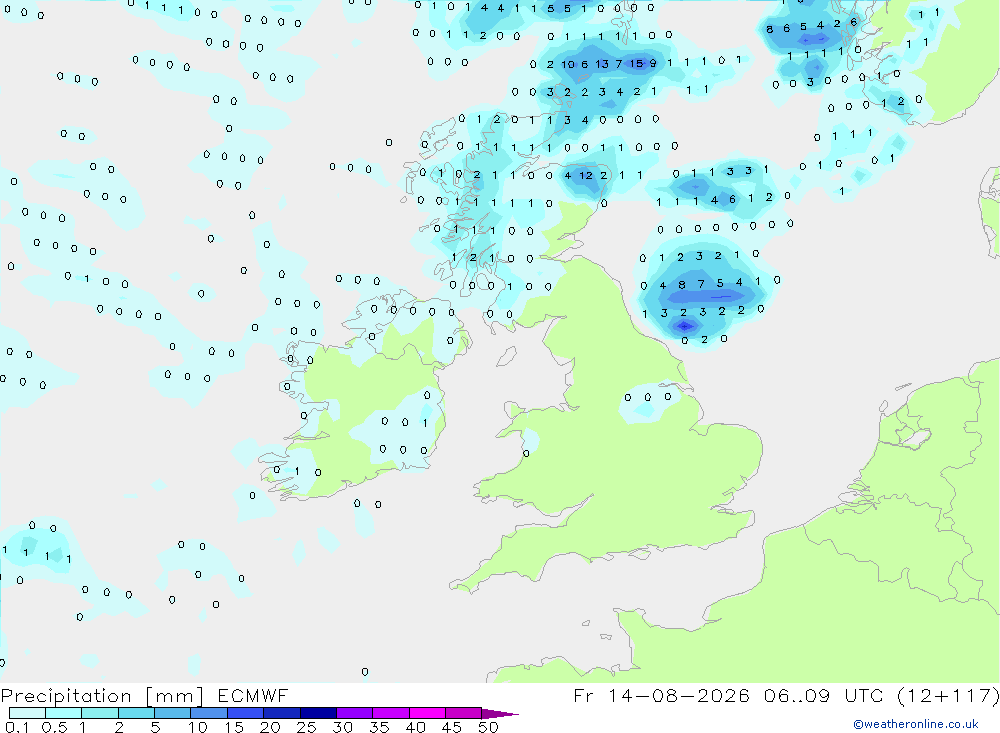Click the 0.1–0.5 mm palest legend swatch
The image size is (1000, 733).
(x=27, y=713)
